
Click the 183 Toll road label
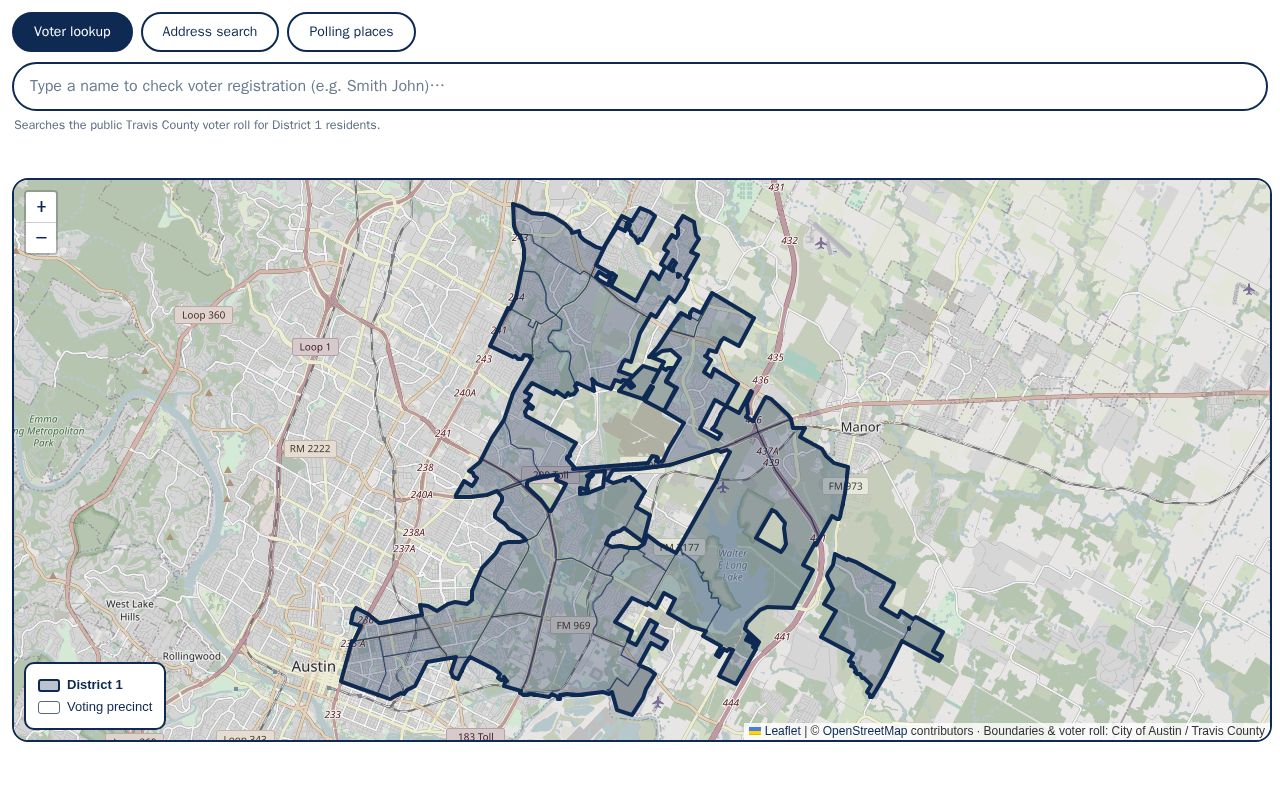coord(476,737)
